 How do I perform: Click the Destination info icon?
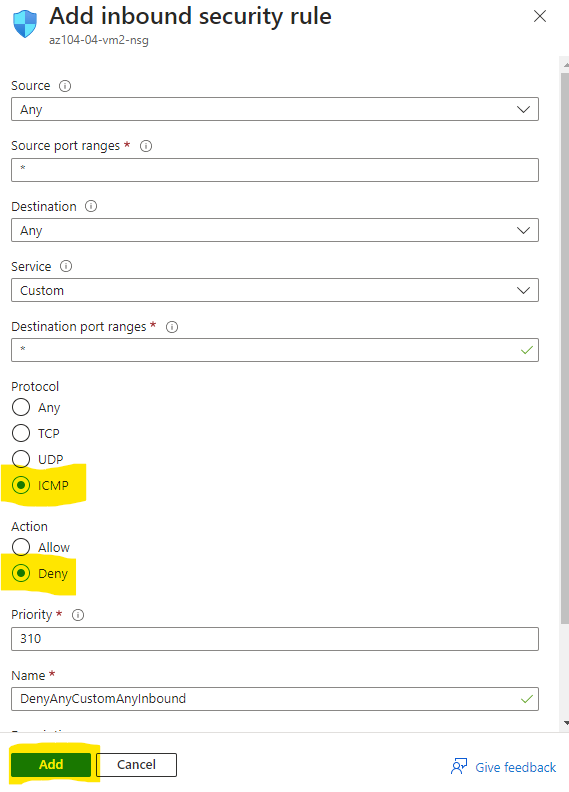click(91, 206)
